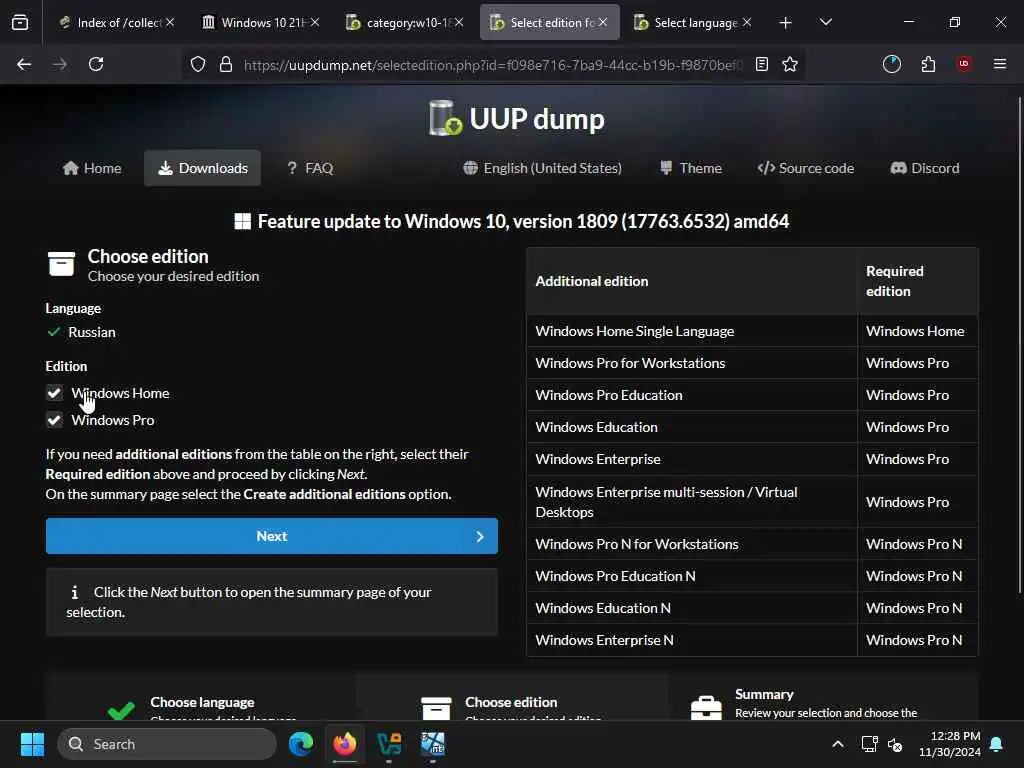
Task: Open the notifications bell icon
Action: click(996, 744)
